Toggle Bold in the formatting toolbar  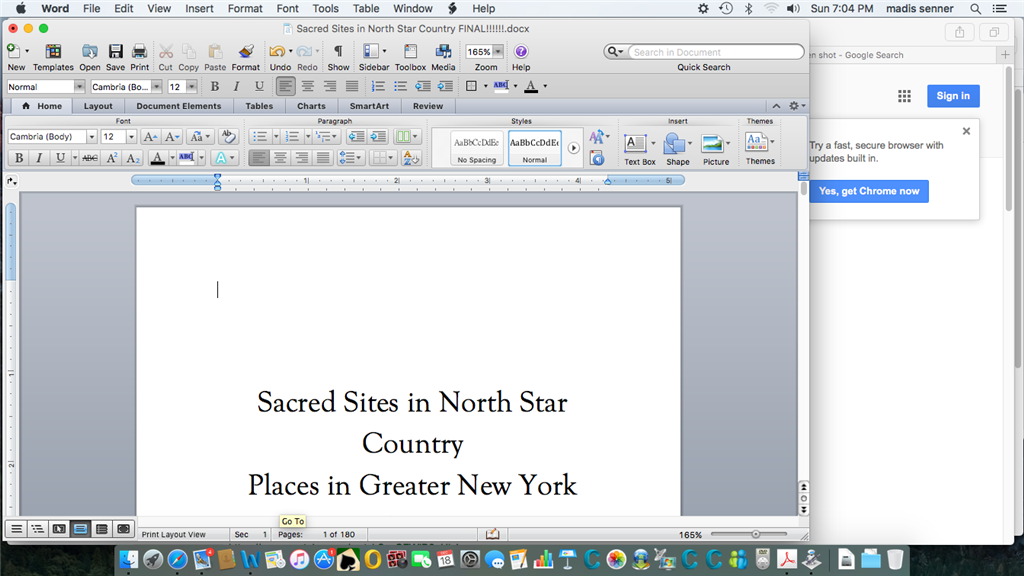[x=214, y=86]
